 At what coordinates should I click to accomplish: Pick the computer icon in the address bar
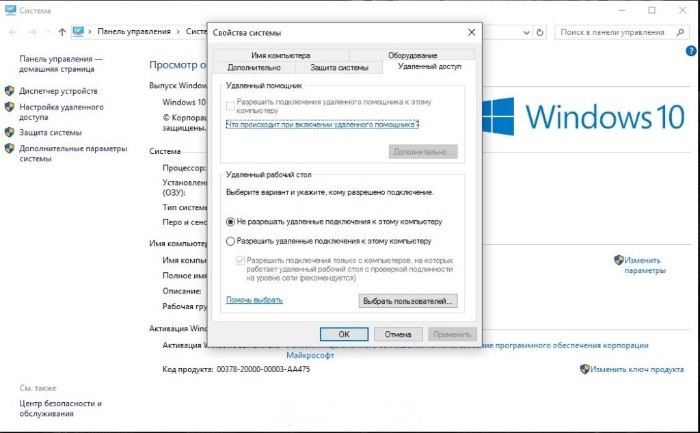click(78, 32)
